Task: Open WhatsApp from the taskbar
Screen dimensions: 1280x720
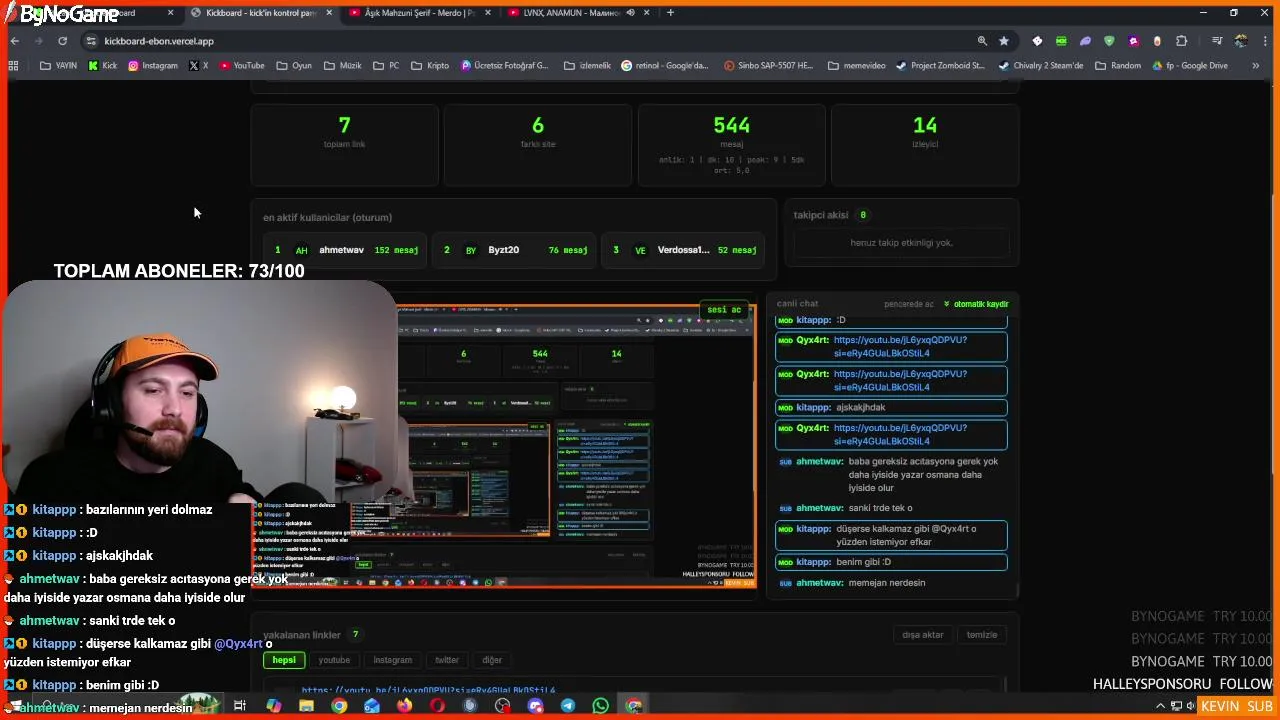Action: click(x=600, y=706)
